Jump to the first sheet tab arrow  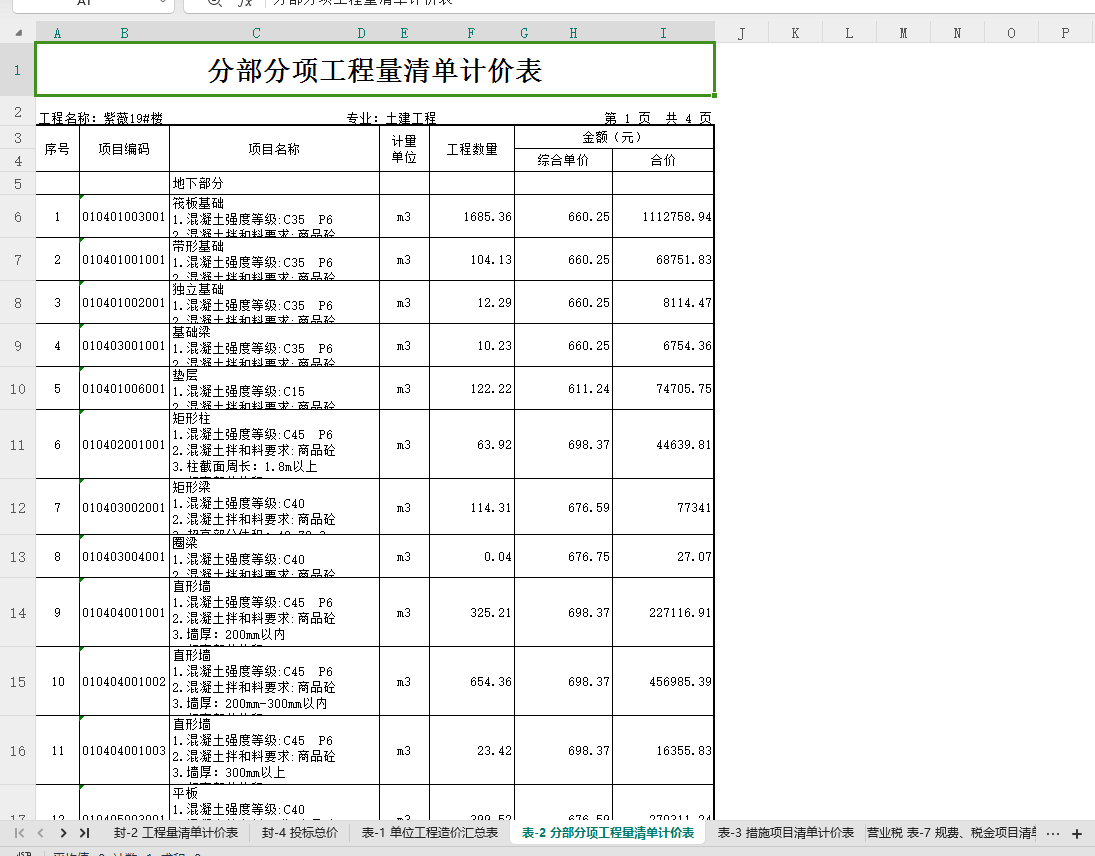20,832
